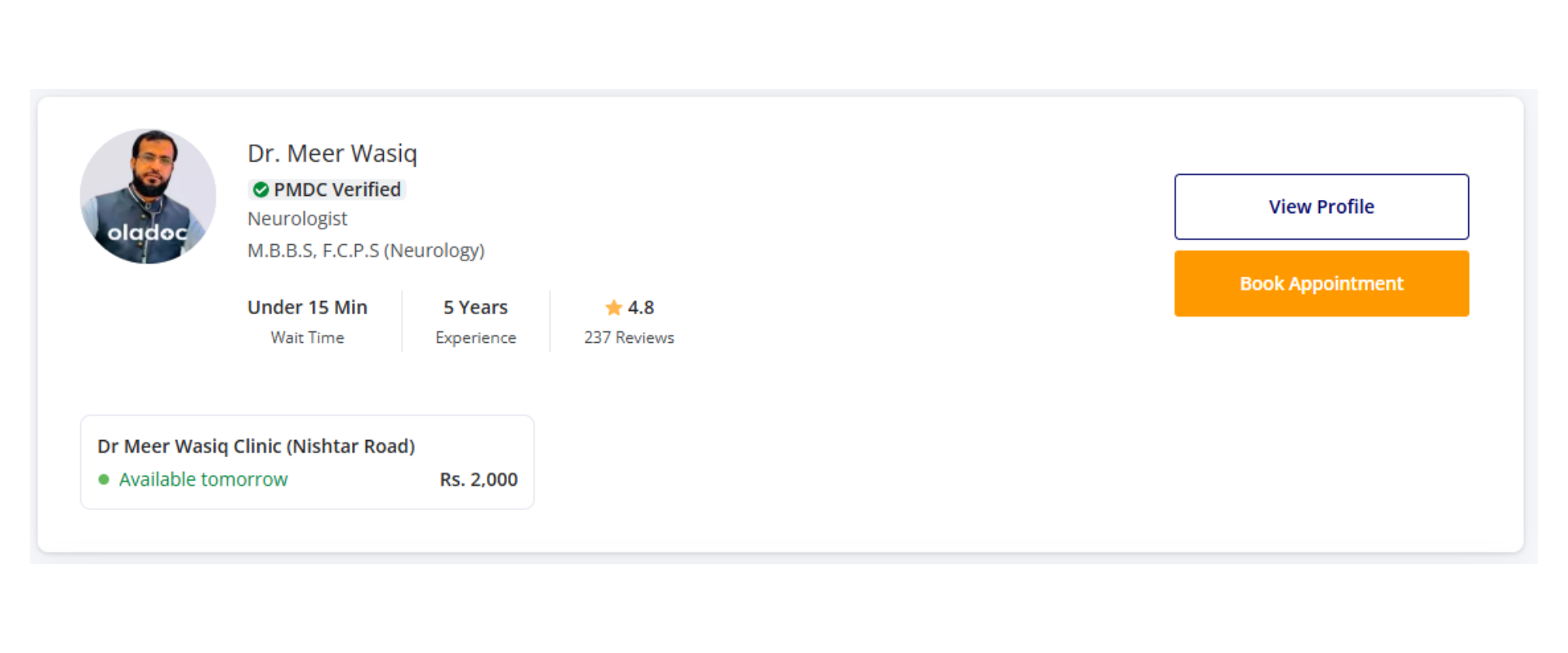This screenshot has height=653, width=1568.
Task: Click the Neurologist specialty label
Action: 297,219
